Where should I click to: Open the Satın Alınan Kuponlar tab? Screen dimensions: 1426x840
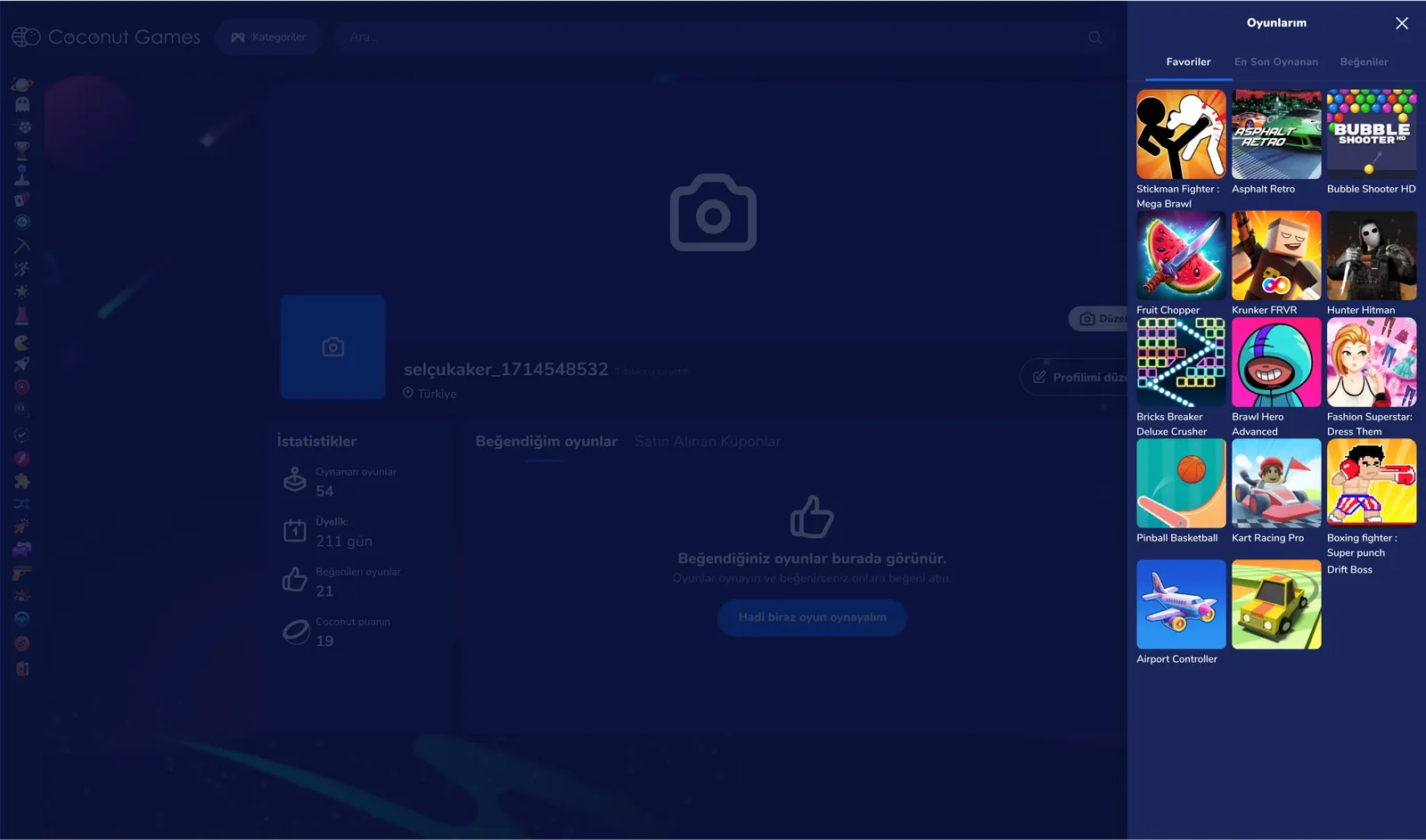[708, 442]
